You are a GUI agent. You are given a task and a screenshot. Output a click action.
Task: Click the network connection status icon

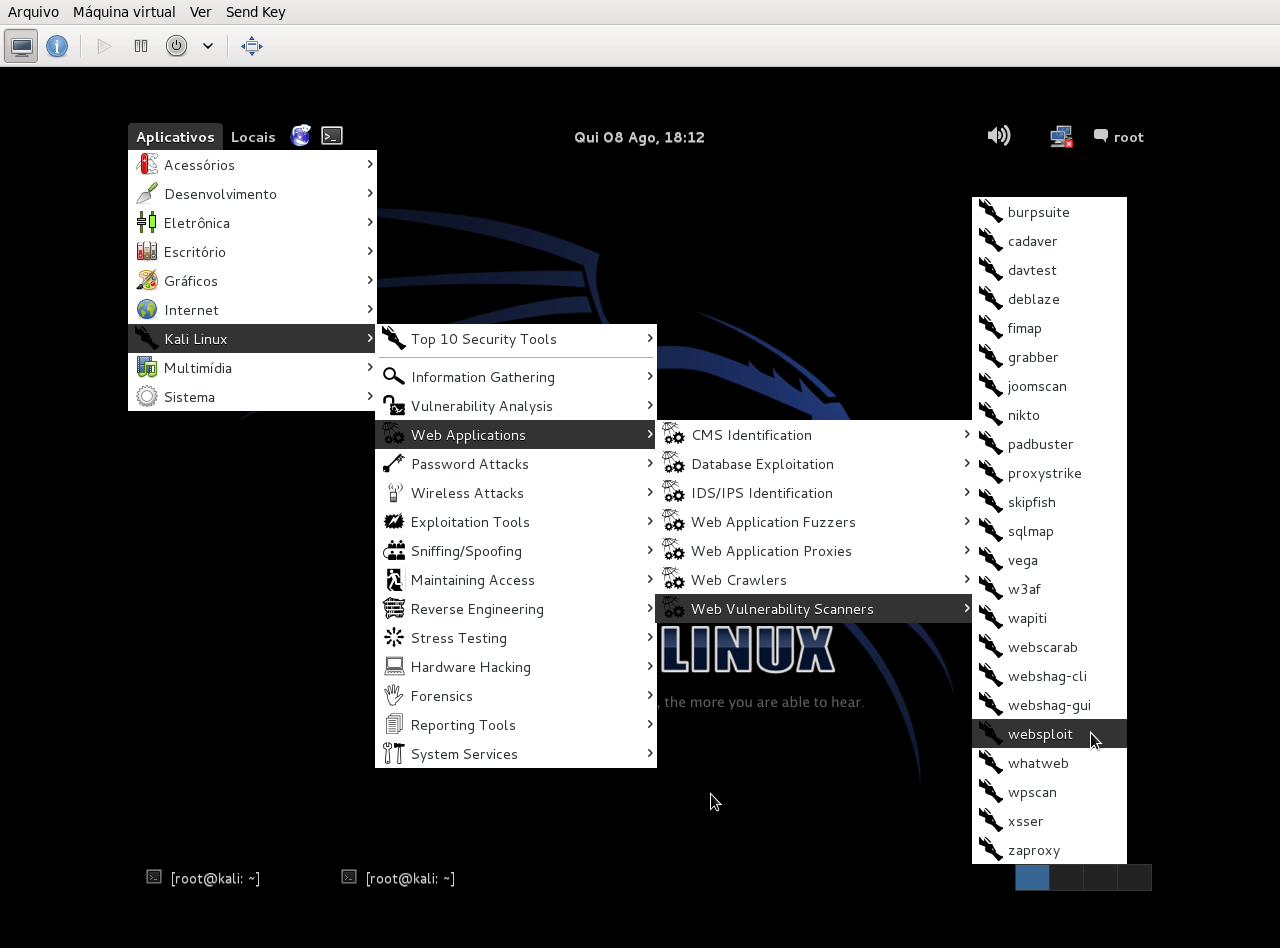1061,137
